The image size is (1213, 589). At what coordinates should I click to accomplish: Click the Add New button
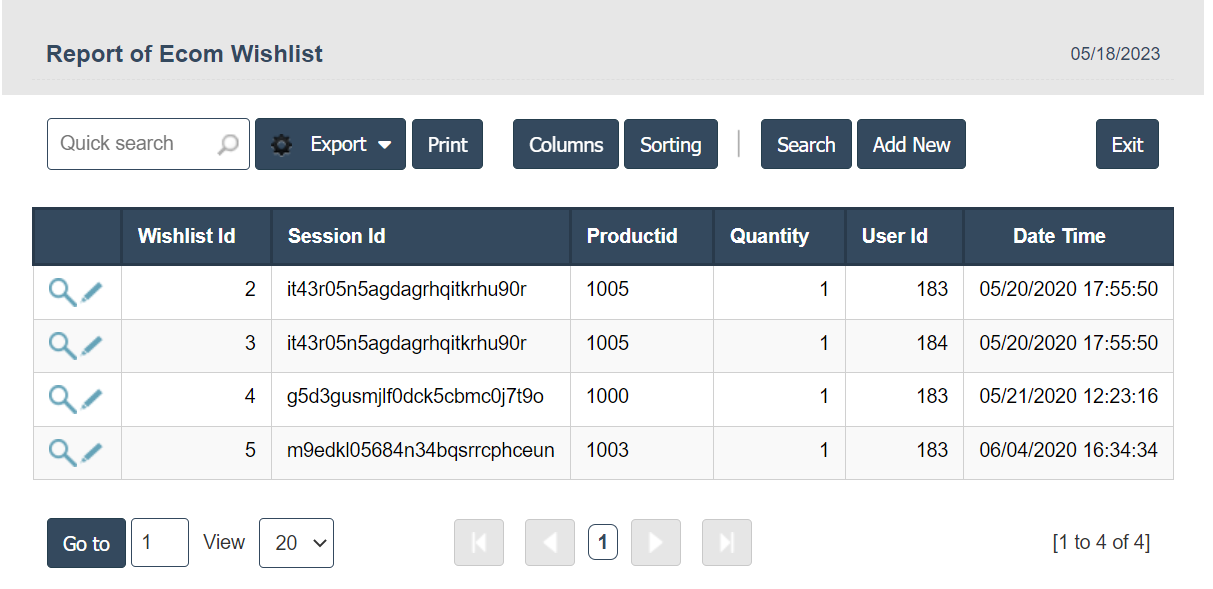click(x=911, y=144)
